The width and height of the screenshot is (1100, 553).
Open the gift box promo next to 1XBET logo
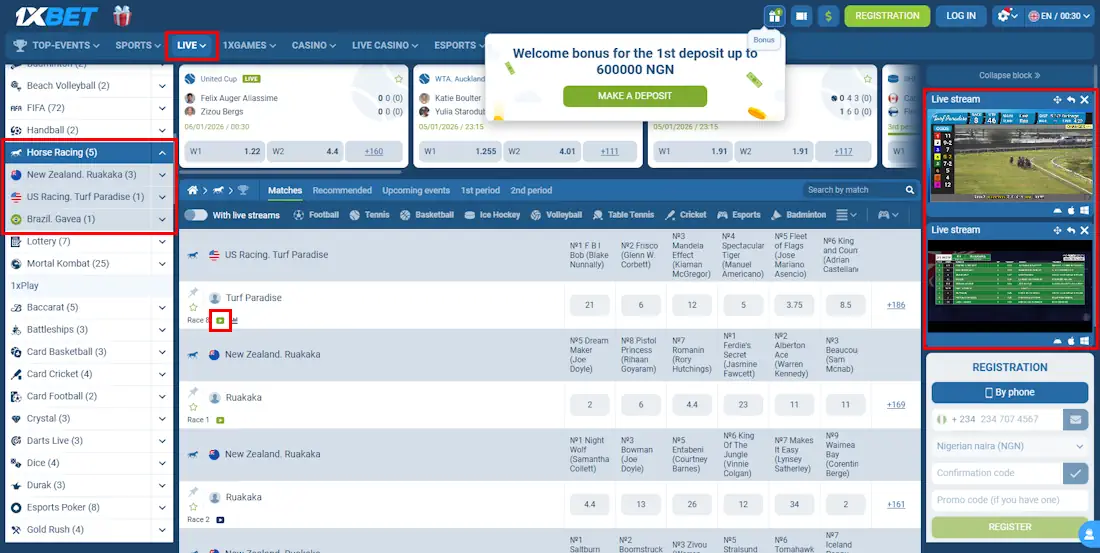pos(122,15)
